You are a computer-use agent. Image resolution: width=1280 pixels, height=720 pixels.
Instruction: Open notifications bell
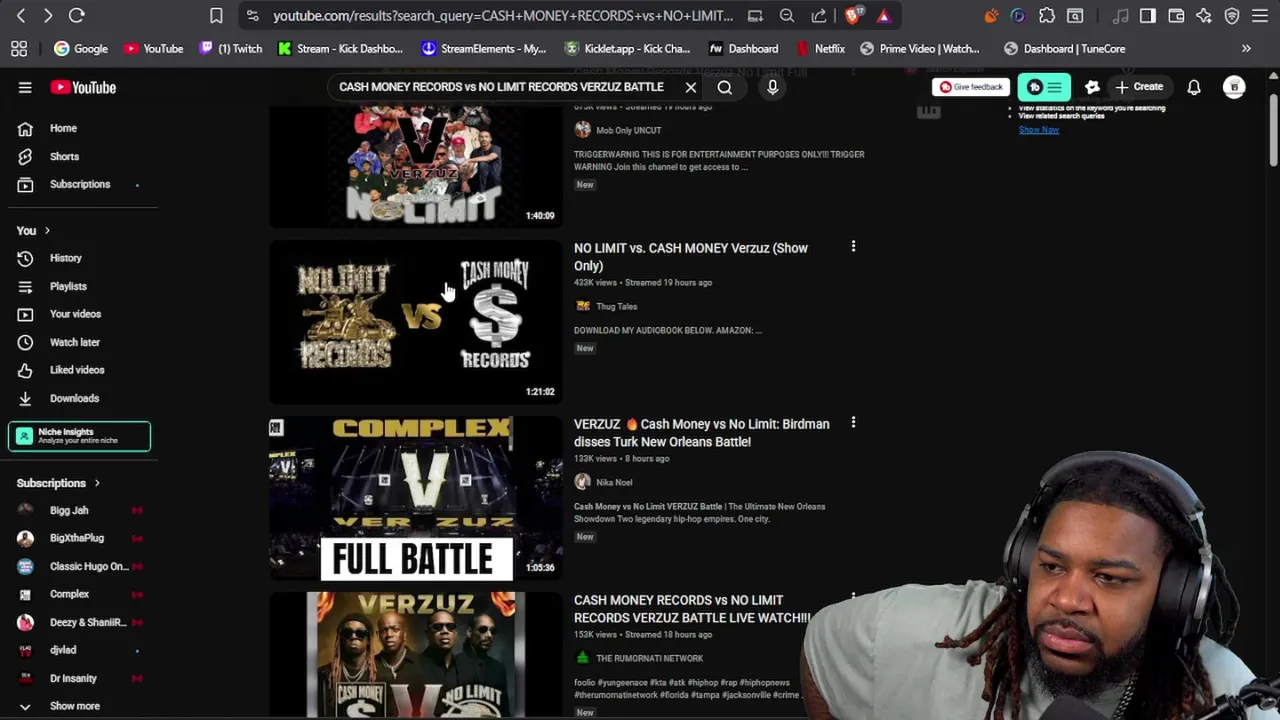[1194, 87]
